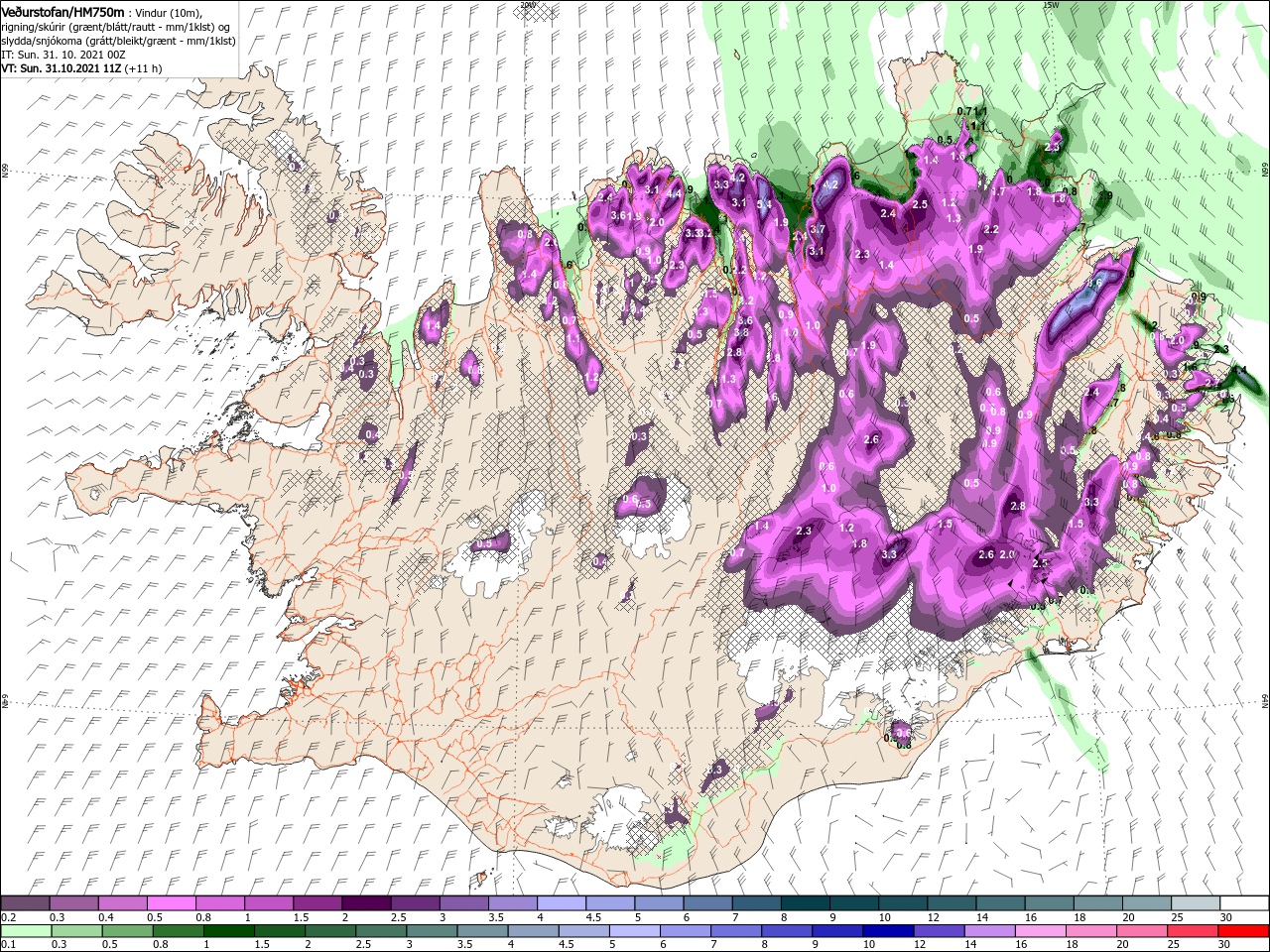Click the Veðurstofan/HM750m title text
The height and width of the screenshot is (952, 1270).
63,11
